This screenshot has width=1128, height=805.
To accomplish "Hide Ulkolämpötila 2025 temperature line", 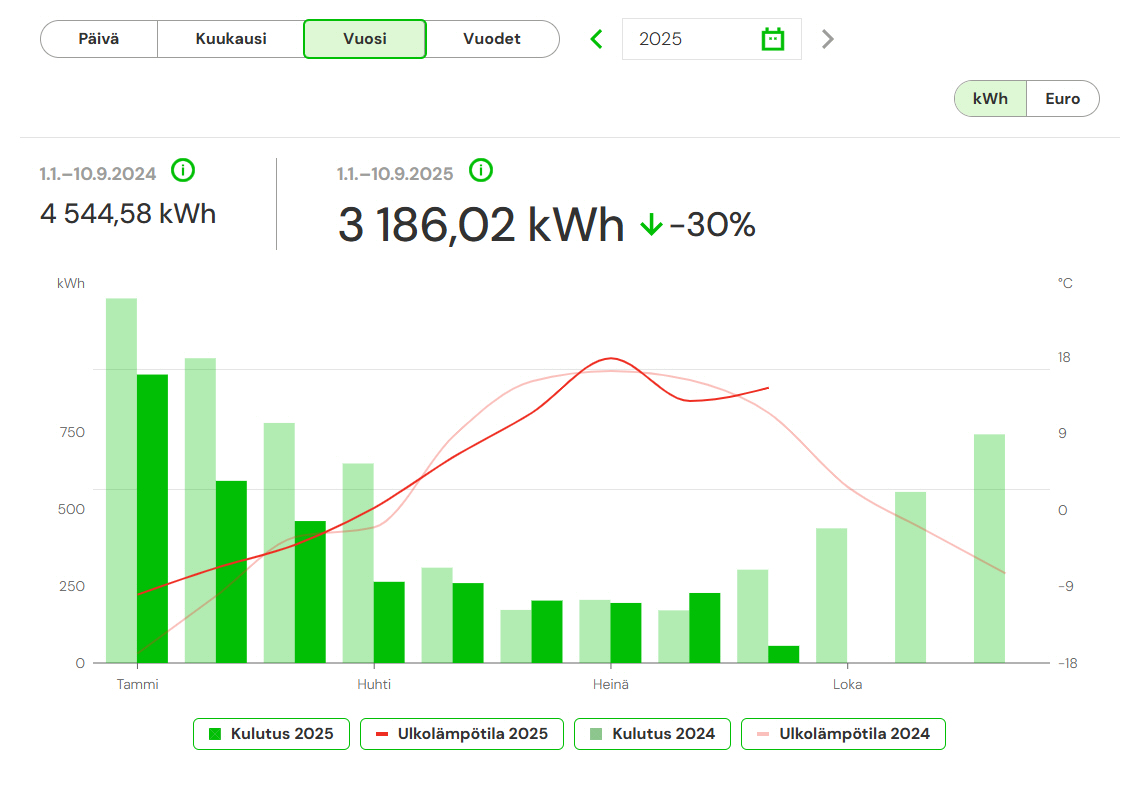I will point(461,734).
